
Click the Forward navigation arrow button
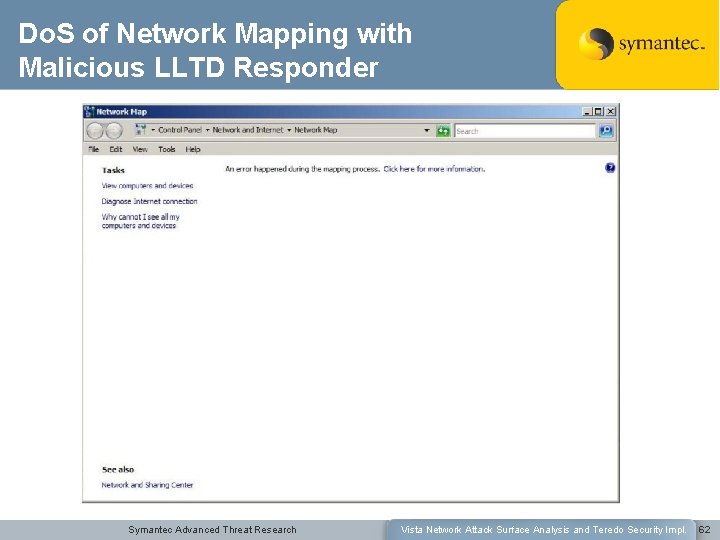click(x=113, y=131)
